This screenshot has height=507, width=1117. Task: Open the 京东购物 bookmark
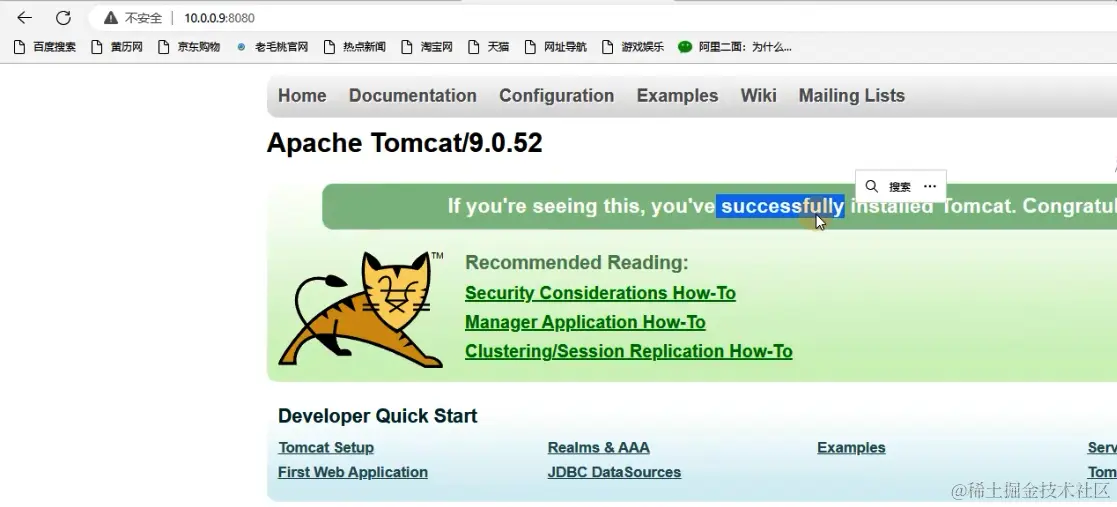[189, 47]
